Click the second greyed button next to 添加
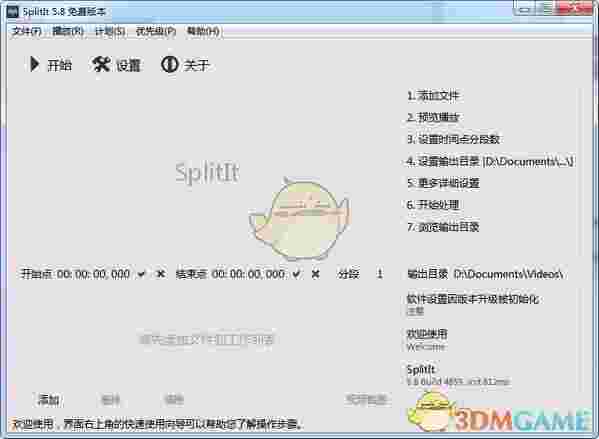The image size is (599, 439). 111,400
